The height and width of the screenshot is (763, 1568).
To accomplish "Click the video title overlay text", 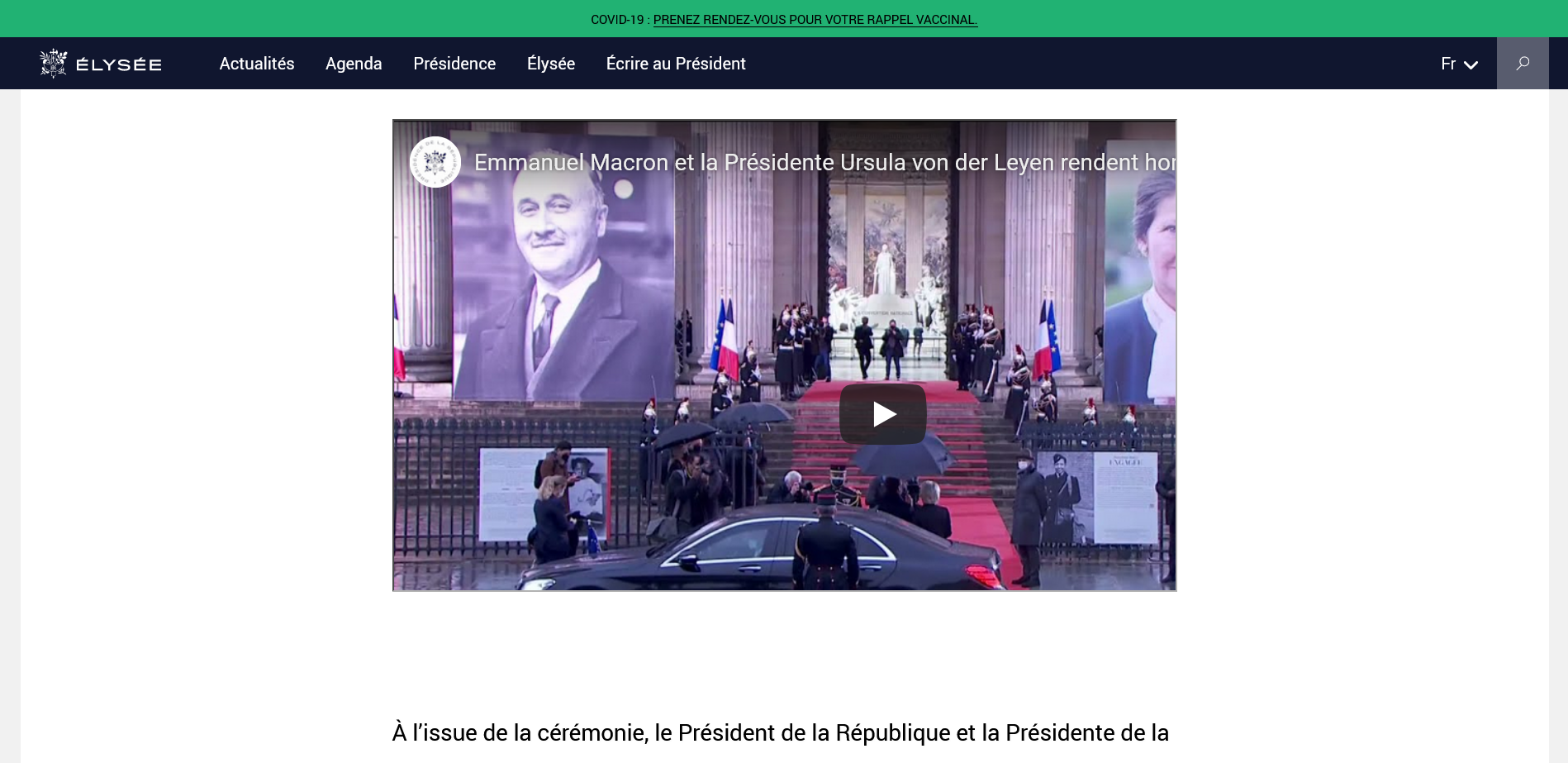I will pyautogui.click(x=824, y=162).
